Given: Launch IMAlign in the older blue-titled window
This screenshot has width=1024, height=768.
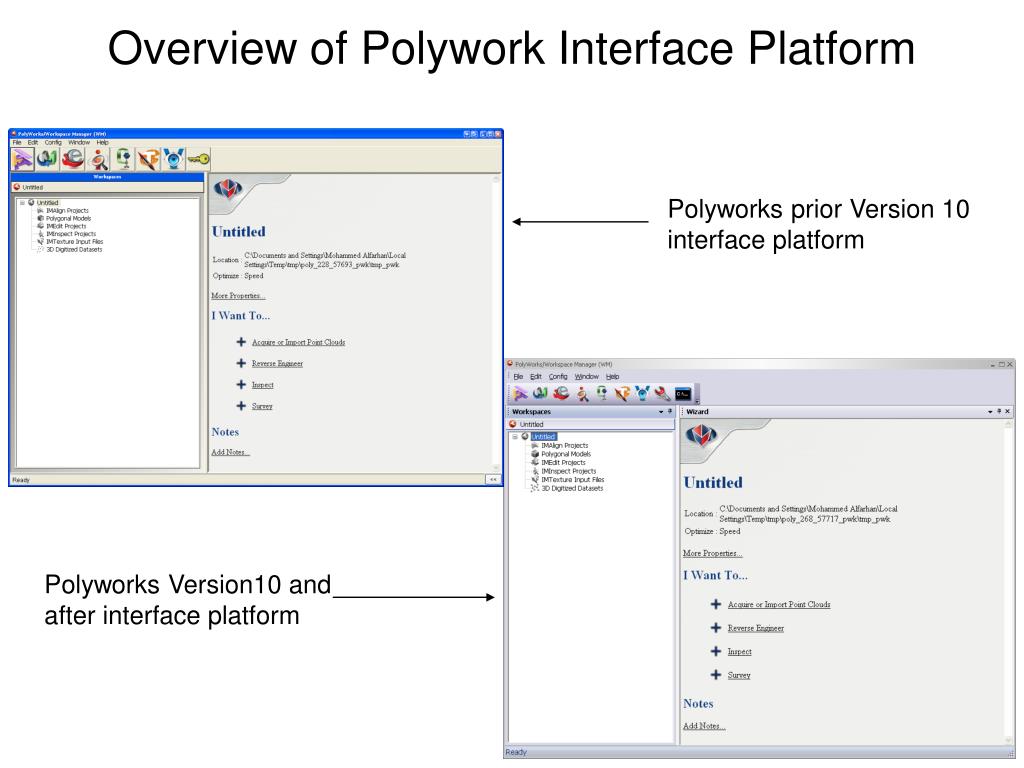Looking at the screenshot, I should point(23,159).
